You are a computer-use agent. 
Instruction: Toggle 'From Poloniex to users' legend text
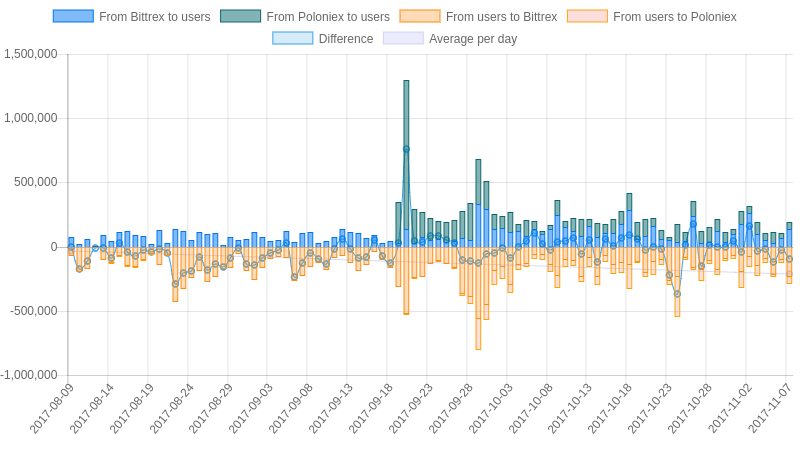[x=328, y=17]
